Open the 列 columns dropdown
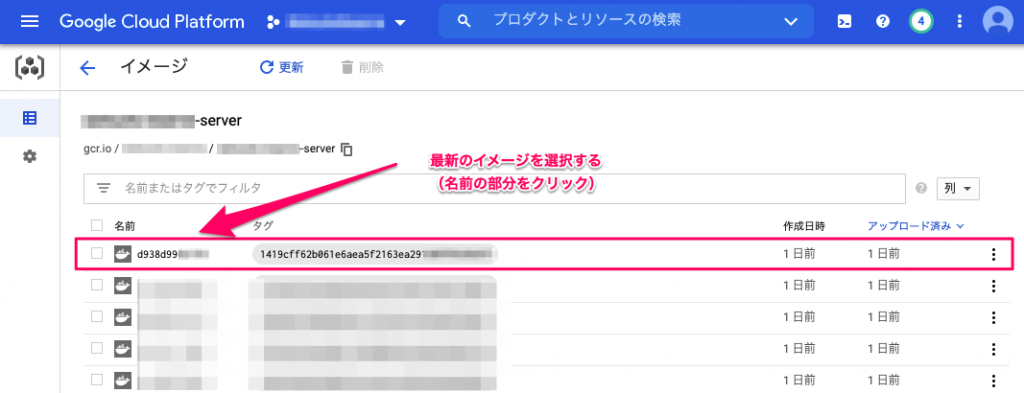The height and width of the screenshot is (393, 1024). [x=958, y=188]
